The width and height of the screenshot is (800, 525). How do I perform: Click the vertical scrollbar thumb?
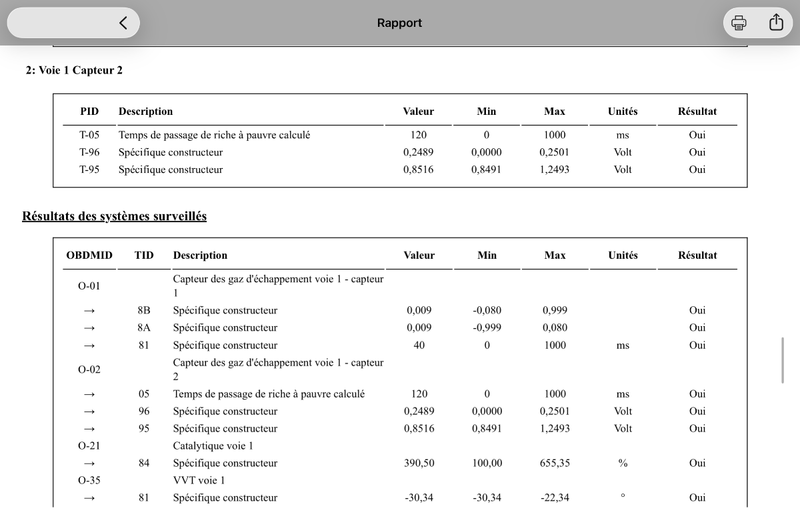click(783, 360)
